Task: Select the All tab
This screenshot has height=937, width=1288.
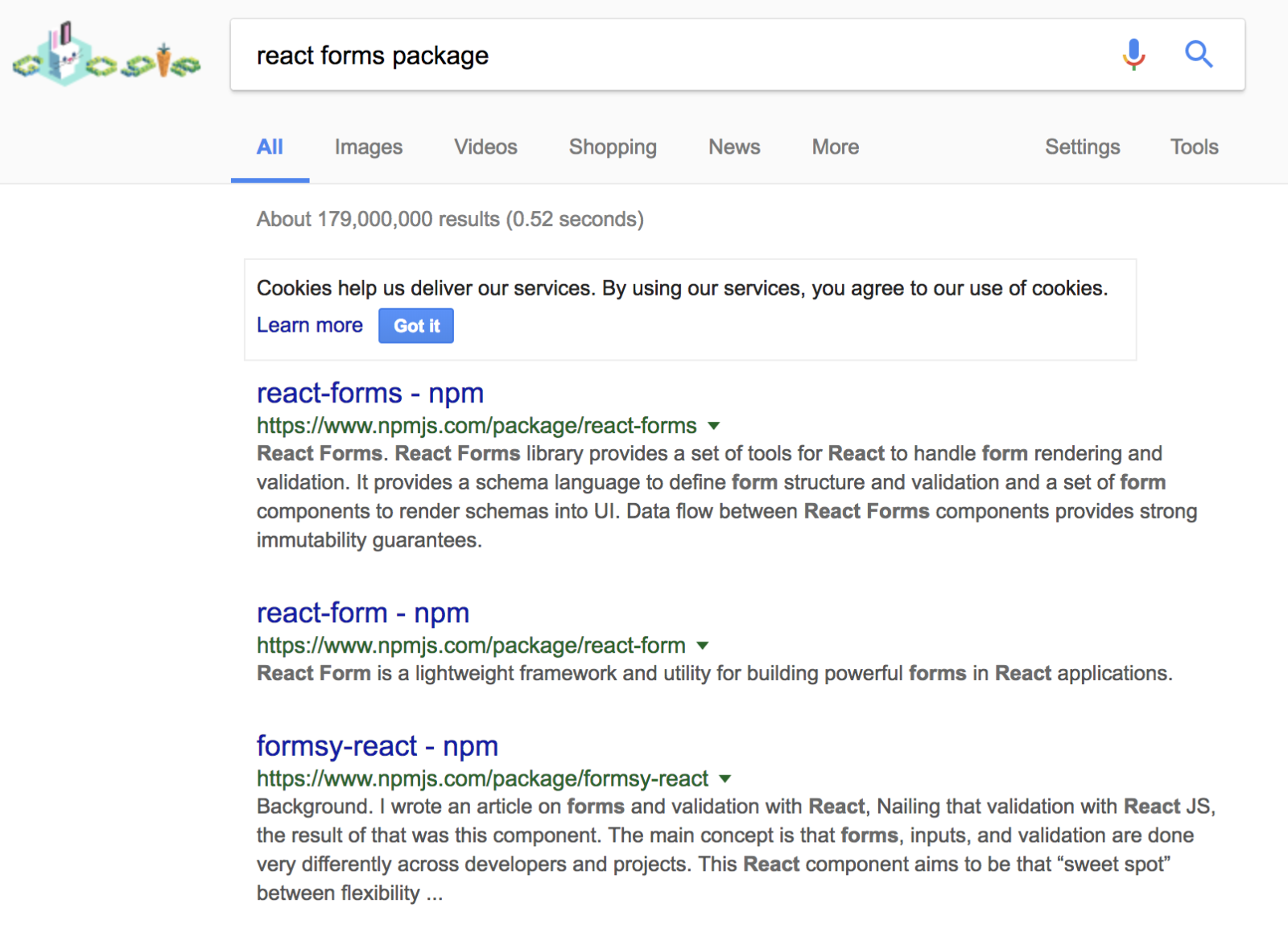Action: pyautogui.click(x=270, y=147)
